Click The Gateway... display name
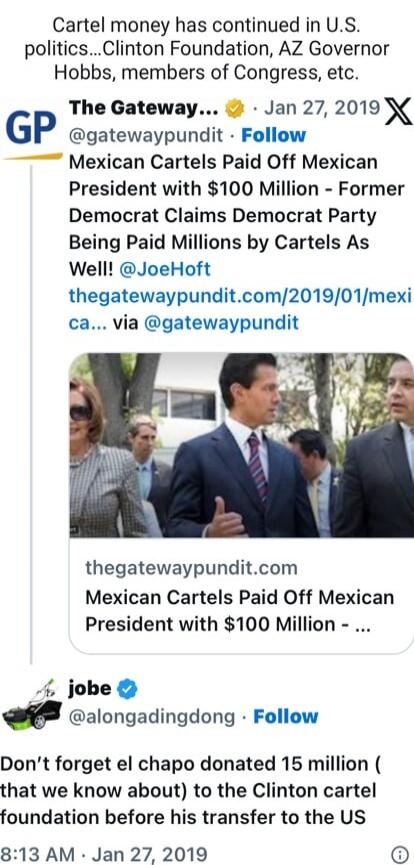The height and width of the screenshot is (865, 414). click(x=144, y=109)
